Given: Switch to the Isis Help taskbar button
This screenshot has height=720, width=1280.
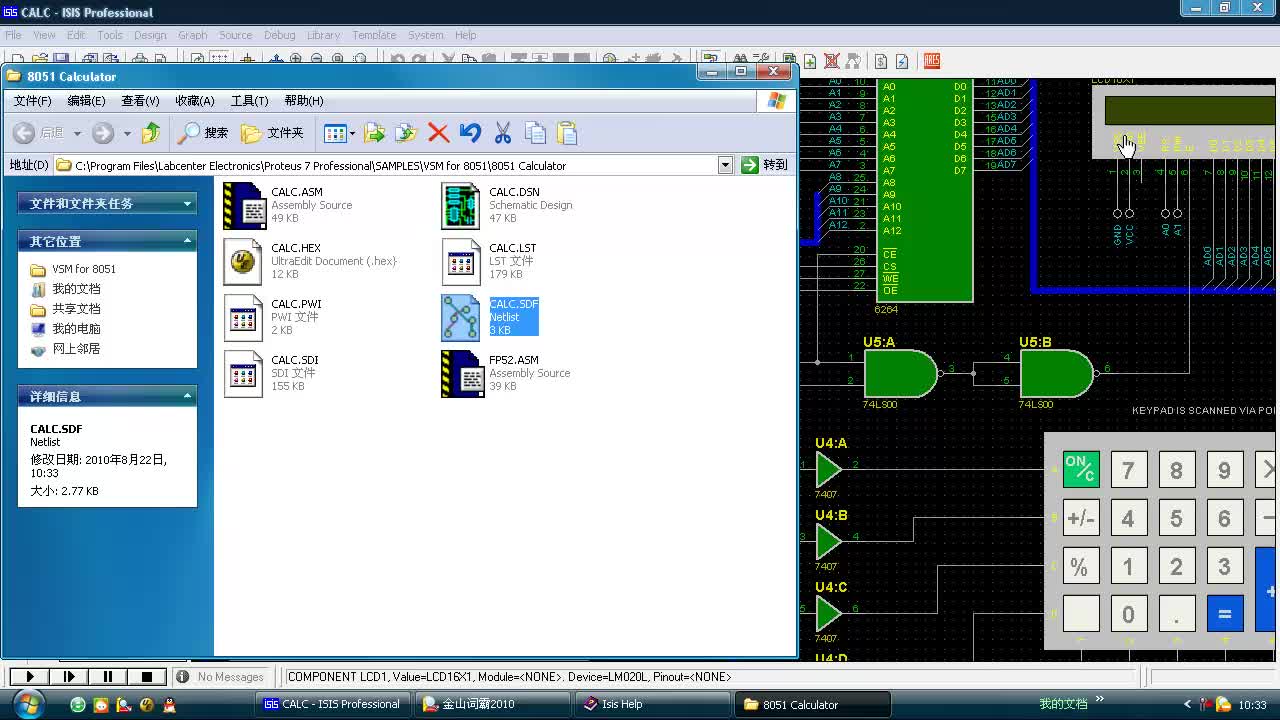Looking at the screenshot, I should point(654,704).
